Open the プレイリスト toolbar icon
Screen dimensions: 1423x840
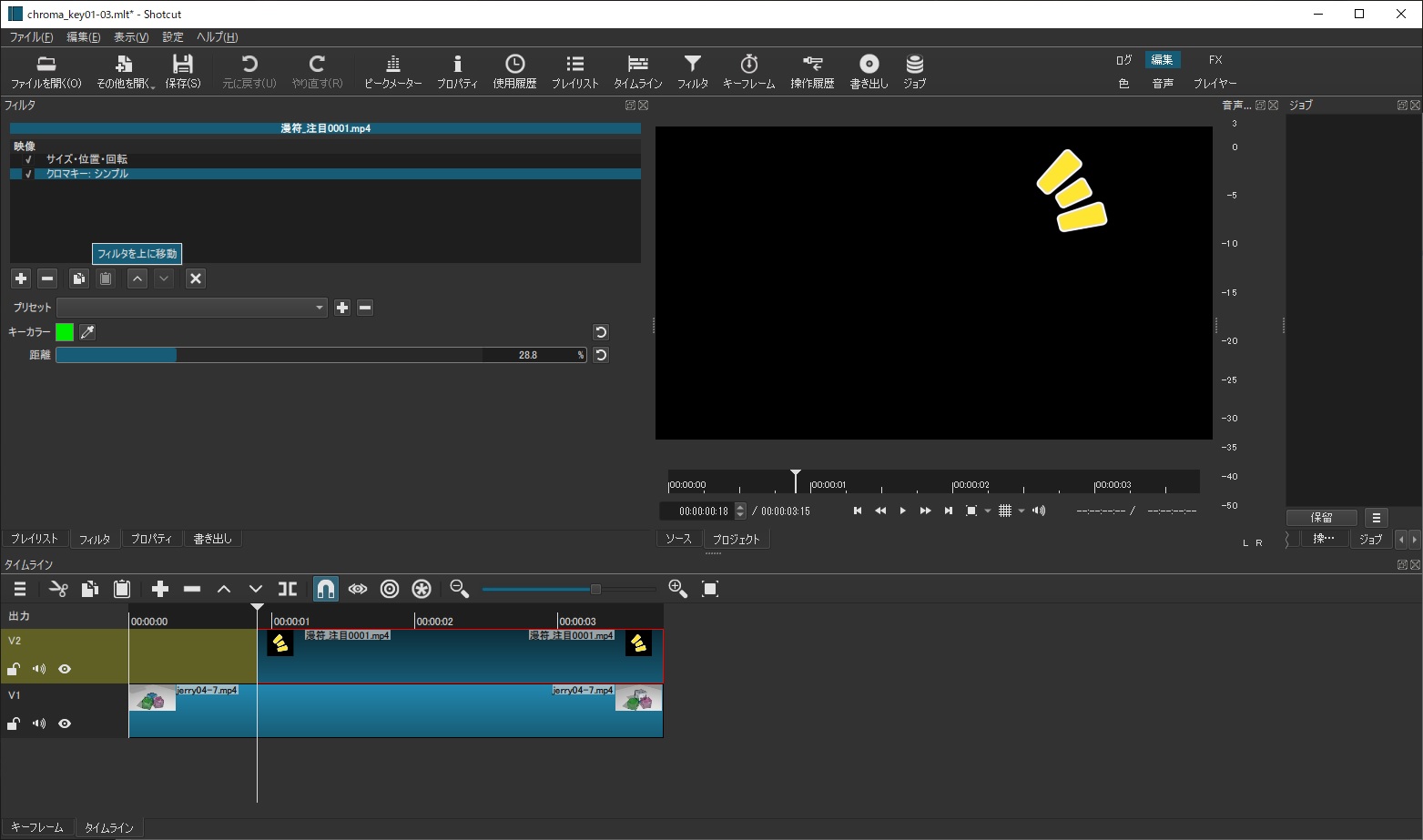575,72
